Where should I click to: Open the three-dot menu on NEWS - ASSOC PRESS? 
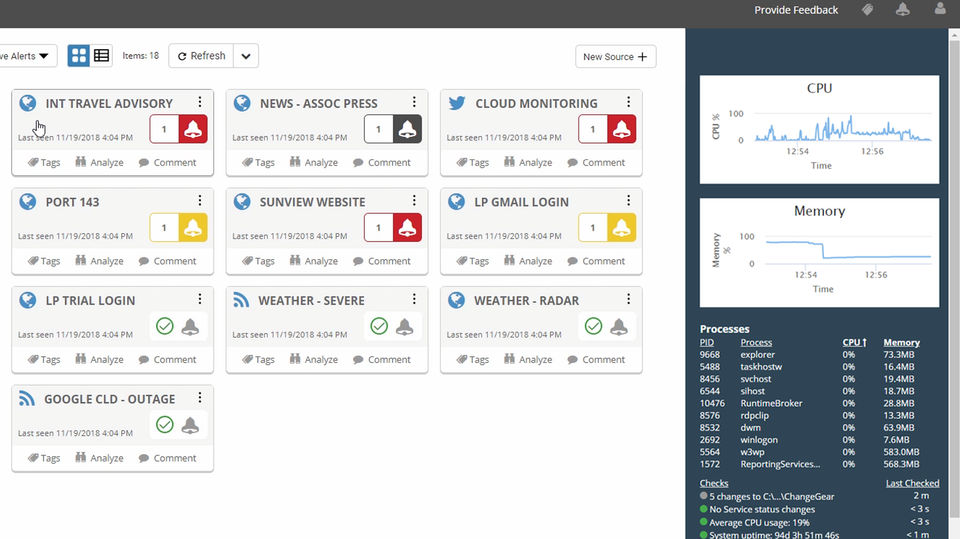coord(414,102)
